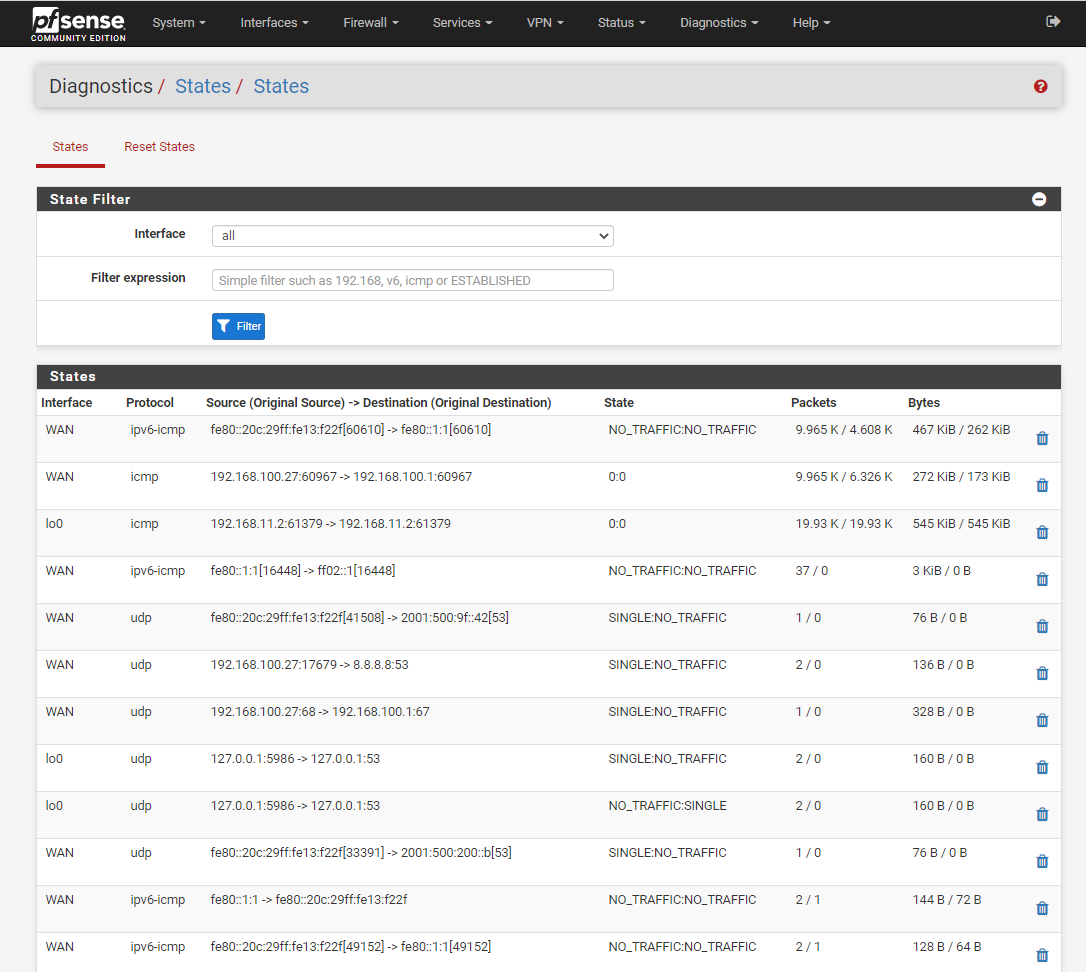Click the Bytes column header
The width and height of the screenshot is (1086, 972).
[x=924, y=403]
